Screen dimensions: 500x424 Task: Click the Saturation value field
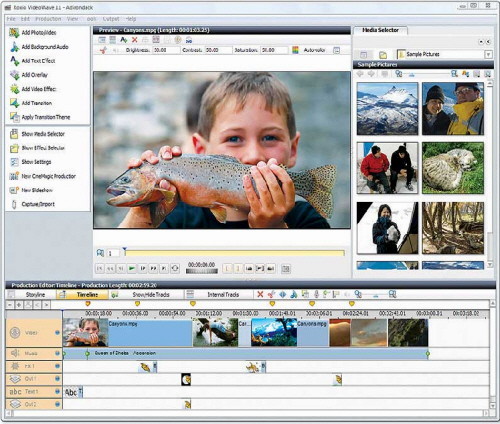coord(274,50)
